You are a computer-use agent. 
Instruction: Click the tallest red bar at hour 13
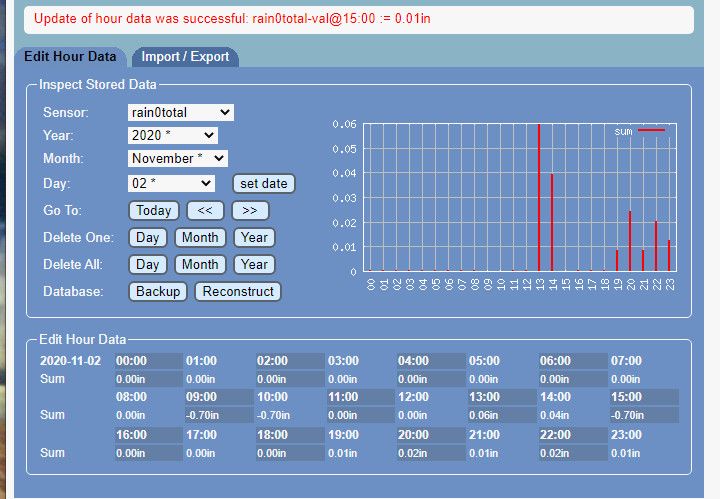[x=539, y=197]
